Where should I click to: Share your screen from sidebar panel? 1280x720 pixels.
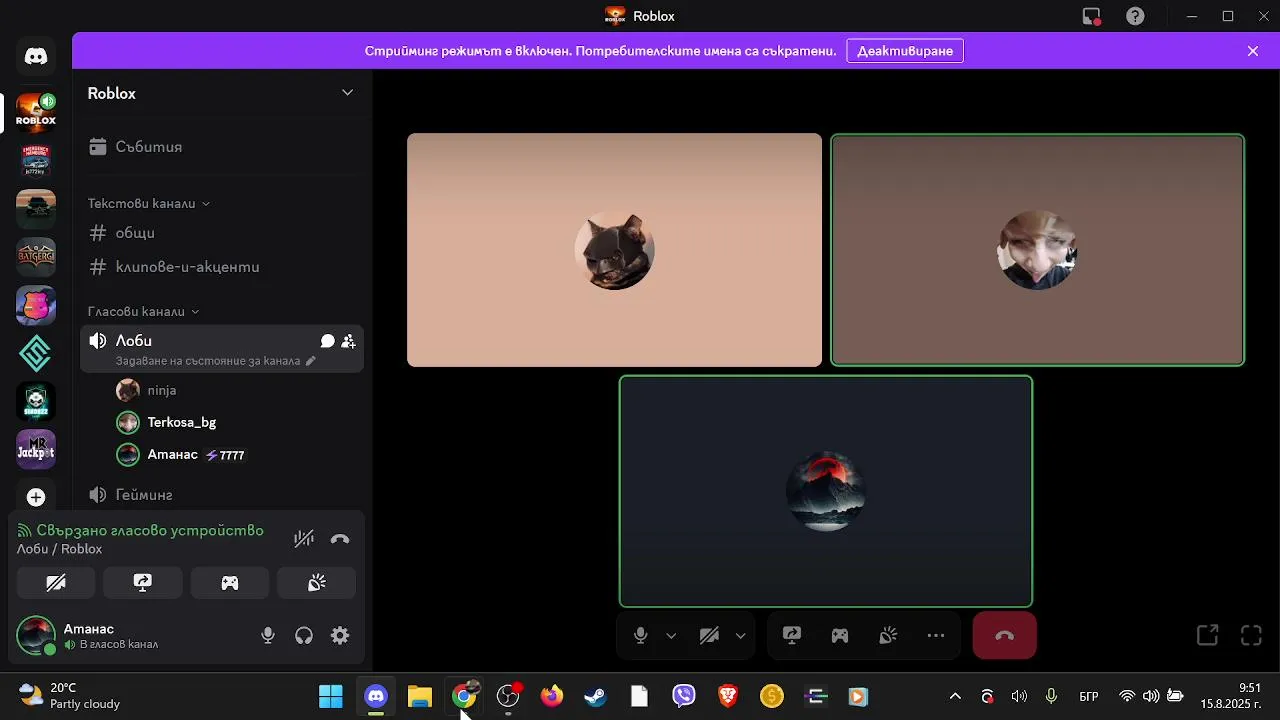click(143, 583)
